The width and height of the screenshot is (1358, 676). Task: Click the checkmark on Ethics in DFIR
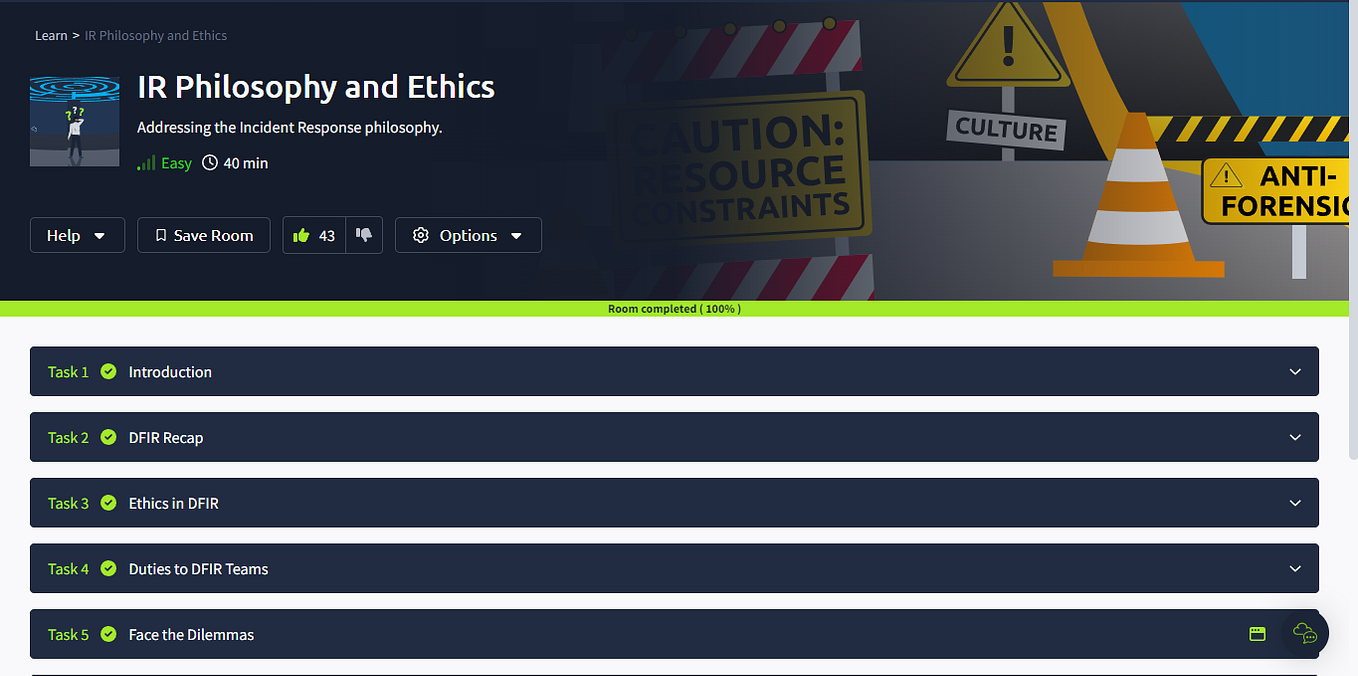[x=108, y=503]
